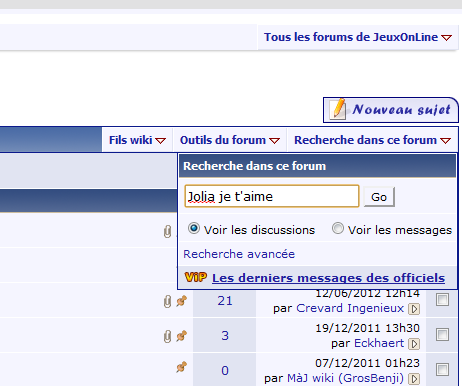Click the pushpin icon in the 3 replies row
This screenshot has height=386, width=462.
(x=182, y=336)
